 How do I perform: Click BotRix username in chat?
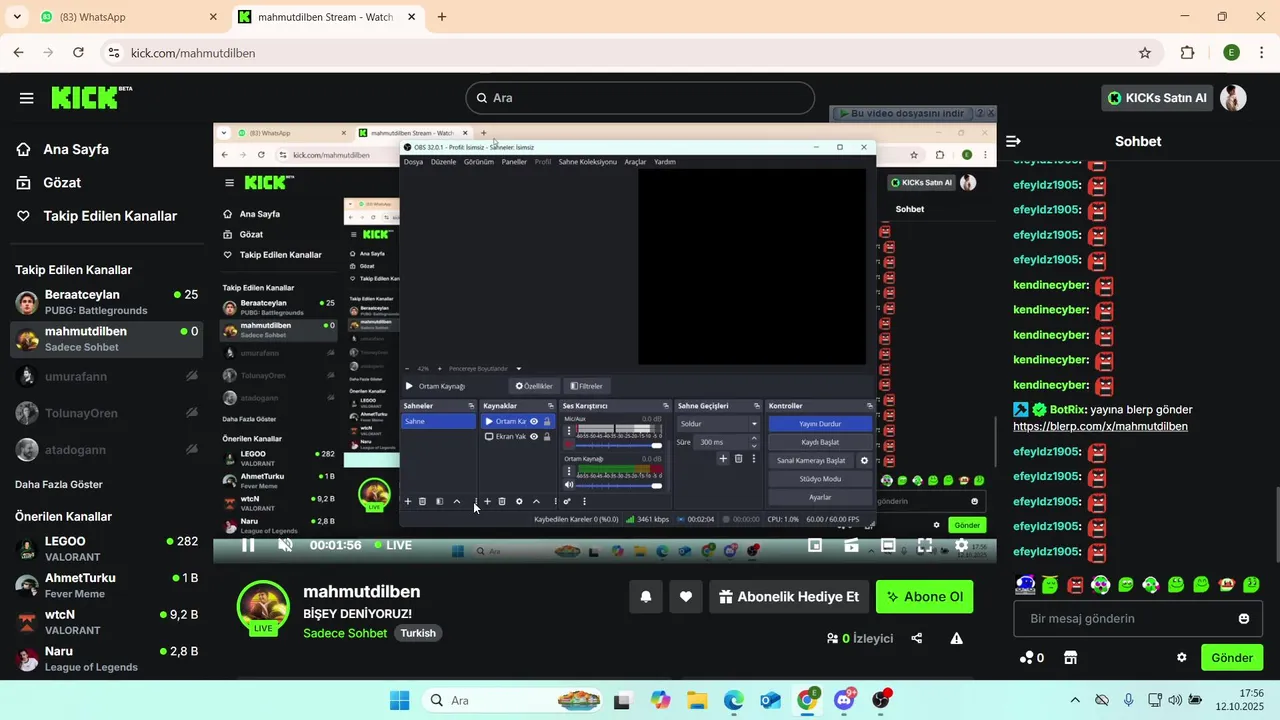[1068, 409]
